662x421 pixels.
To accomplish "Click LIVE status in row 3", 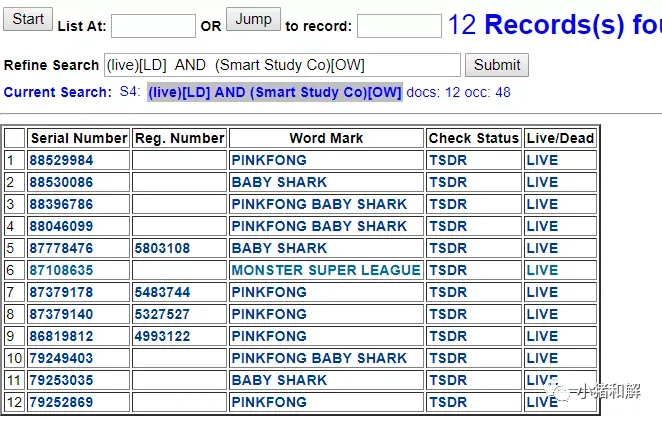I will pos(543,204).
